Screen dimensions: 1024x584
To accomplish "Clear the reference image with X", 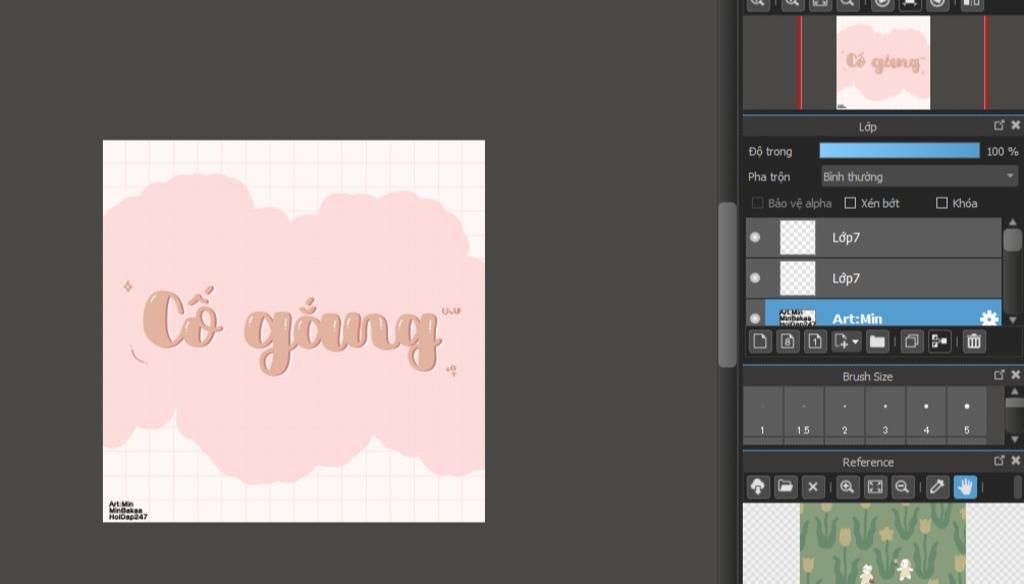I will click(812, 487).
